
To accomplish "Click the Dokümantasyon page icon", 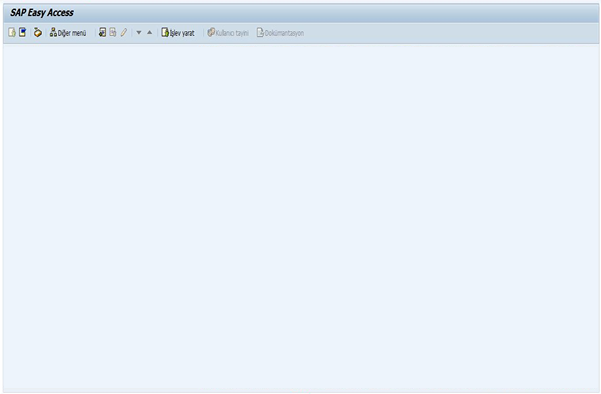I will (x=260, y=33).
